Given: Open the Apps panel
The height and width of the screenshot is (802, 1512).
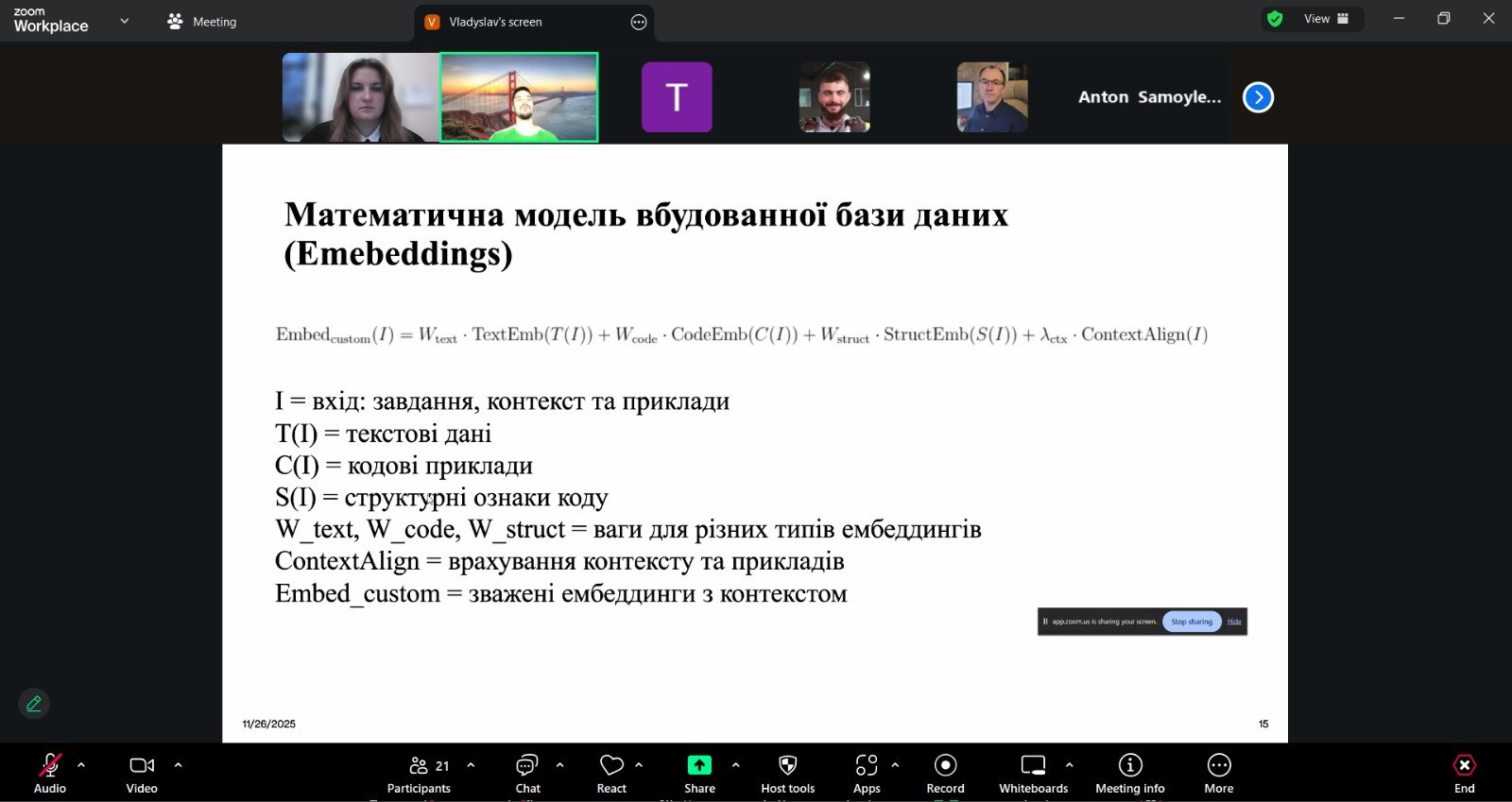Looking at the screenshot, I should (x=866, y=772).
